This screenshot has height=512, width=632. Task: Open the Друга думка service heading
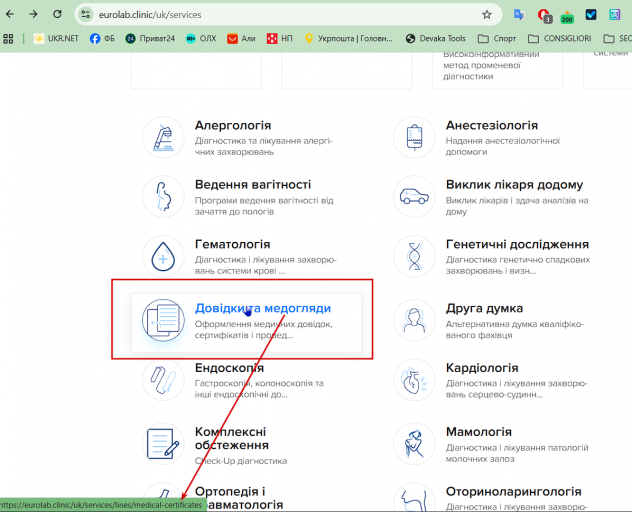point(484,308)
